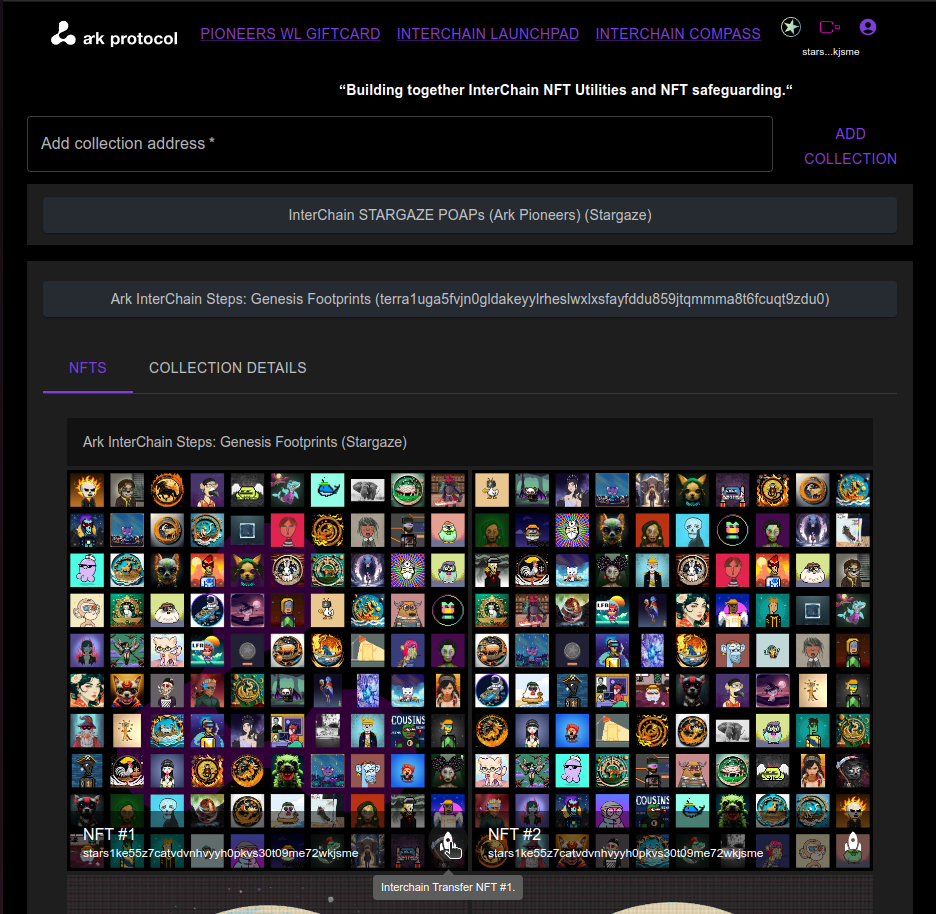Select the NFT #1 mosaic thumbnail
The height and width of the screenshot is (914, 936).
(x=267, y=670)
